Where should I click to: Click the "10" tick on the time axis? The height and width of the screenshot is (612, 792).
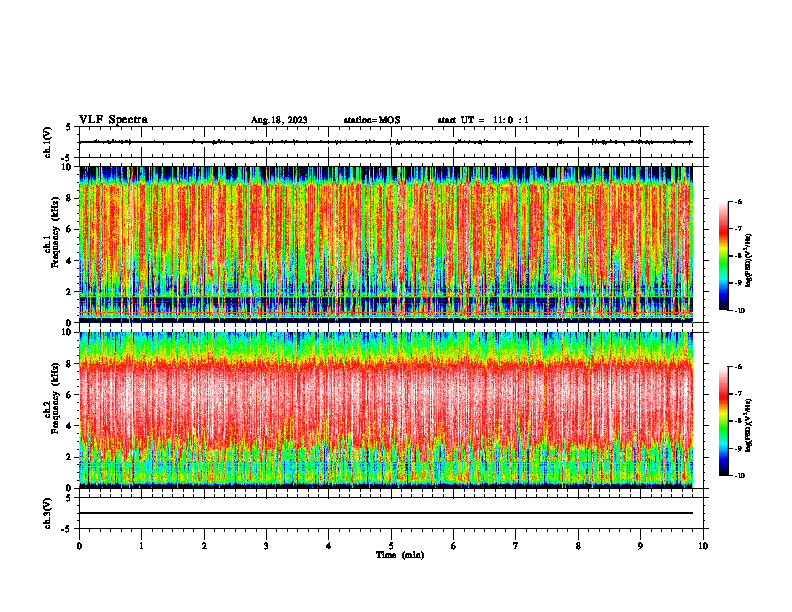[703, 546]
